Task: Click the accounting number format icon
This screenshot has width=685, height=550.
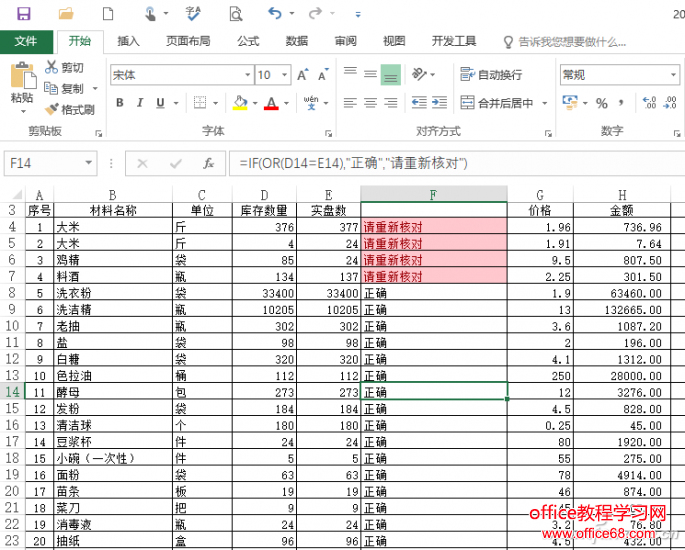Action: tap(570, 102)
